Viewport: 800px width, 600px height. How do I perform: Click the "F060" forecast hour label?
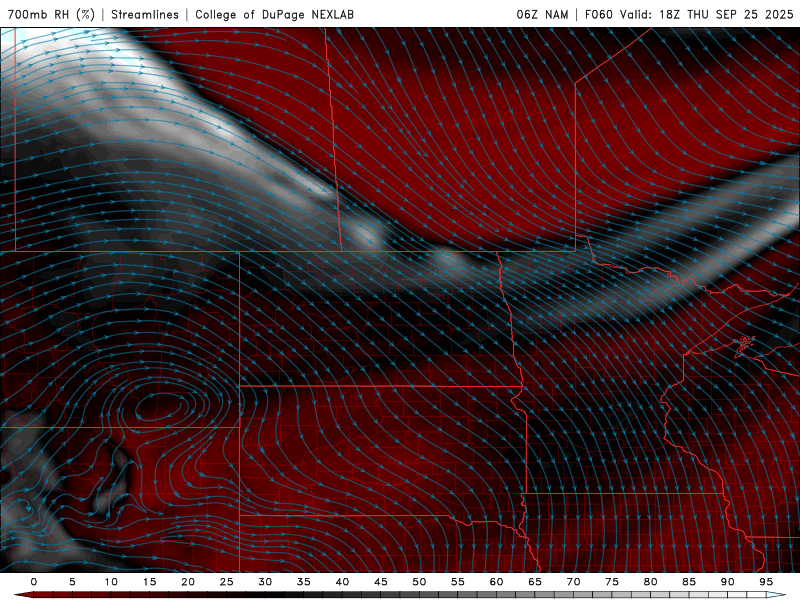tap(598, 14)
